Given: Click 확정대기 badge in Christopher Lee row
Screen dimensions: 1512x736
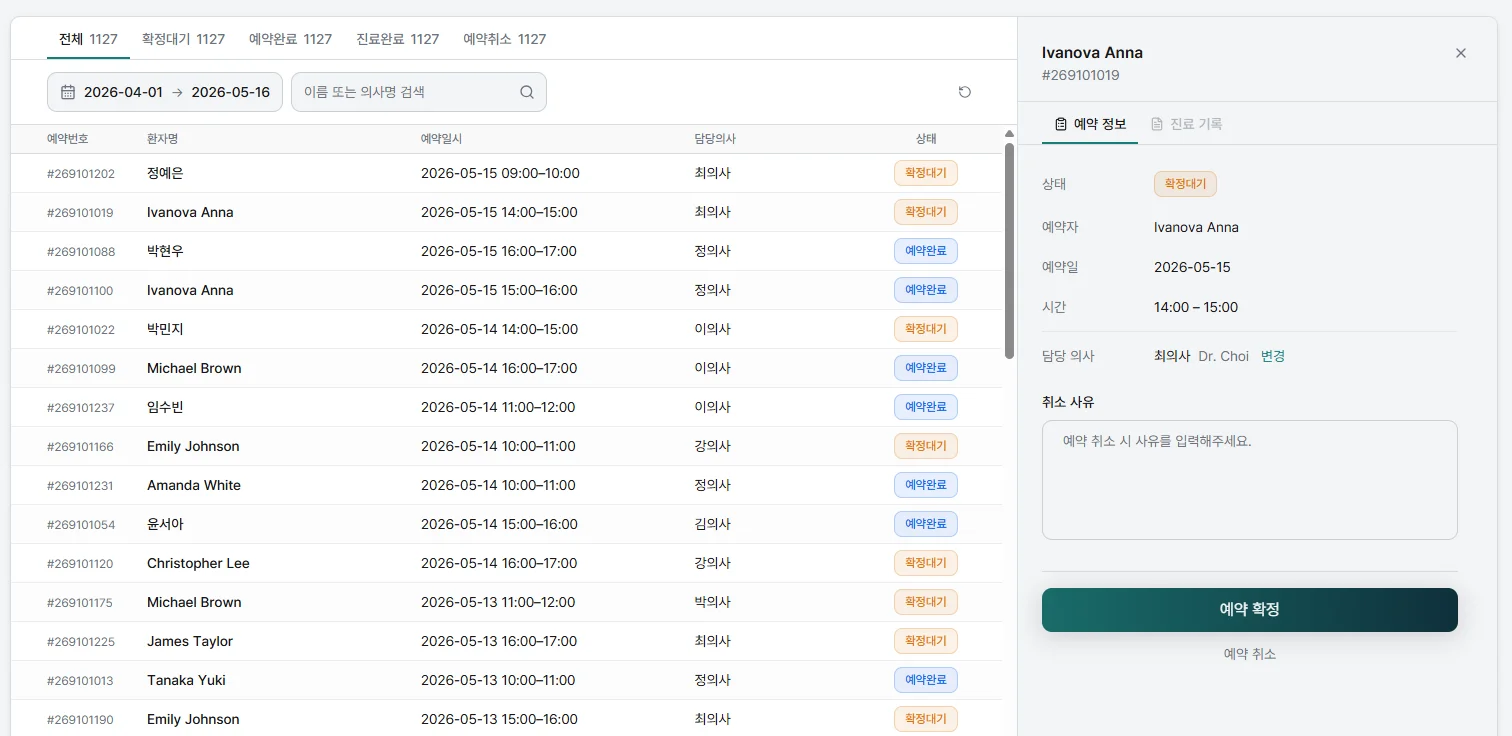Looking at the screenshot, I should point(926,563).
